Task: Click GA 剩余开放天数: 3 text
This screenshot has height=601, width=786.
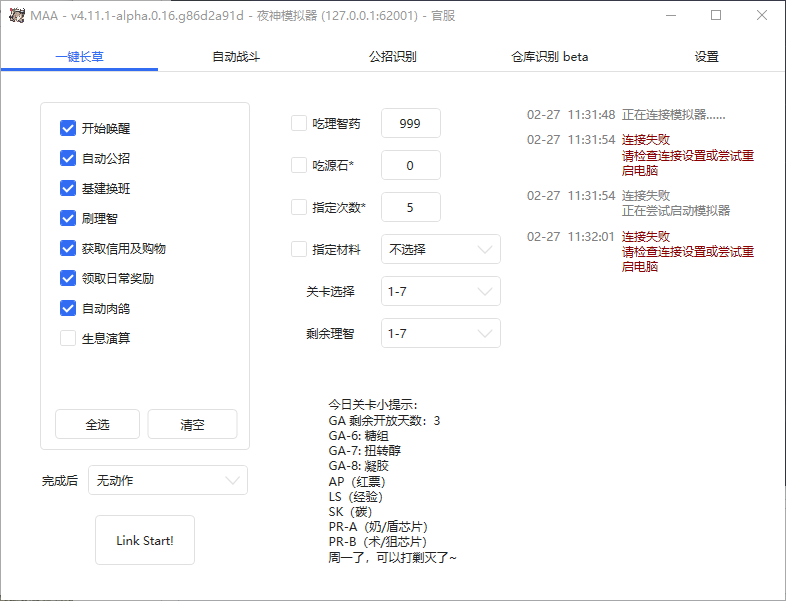Action: click(384, 421)
